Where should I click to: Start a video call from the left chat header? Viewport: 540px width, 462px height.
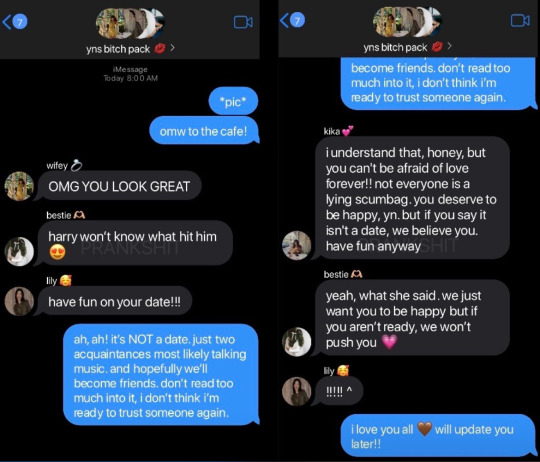(243, 22)
